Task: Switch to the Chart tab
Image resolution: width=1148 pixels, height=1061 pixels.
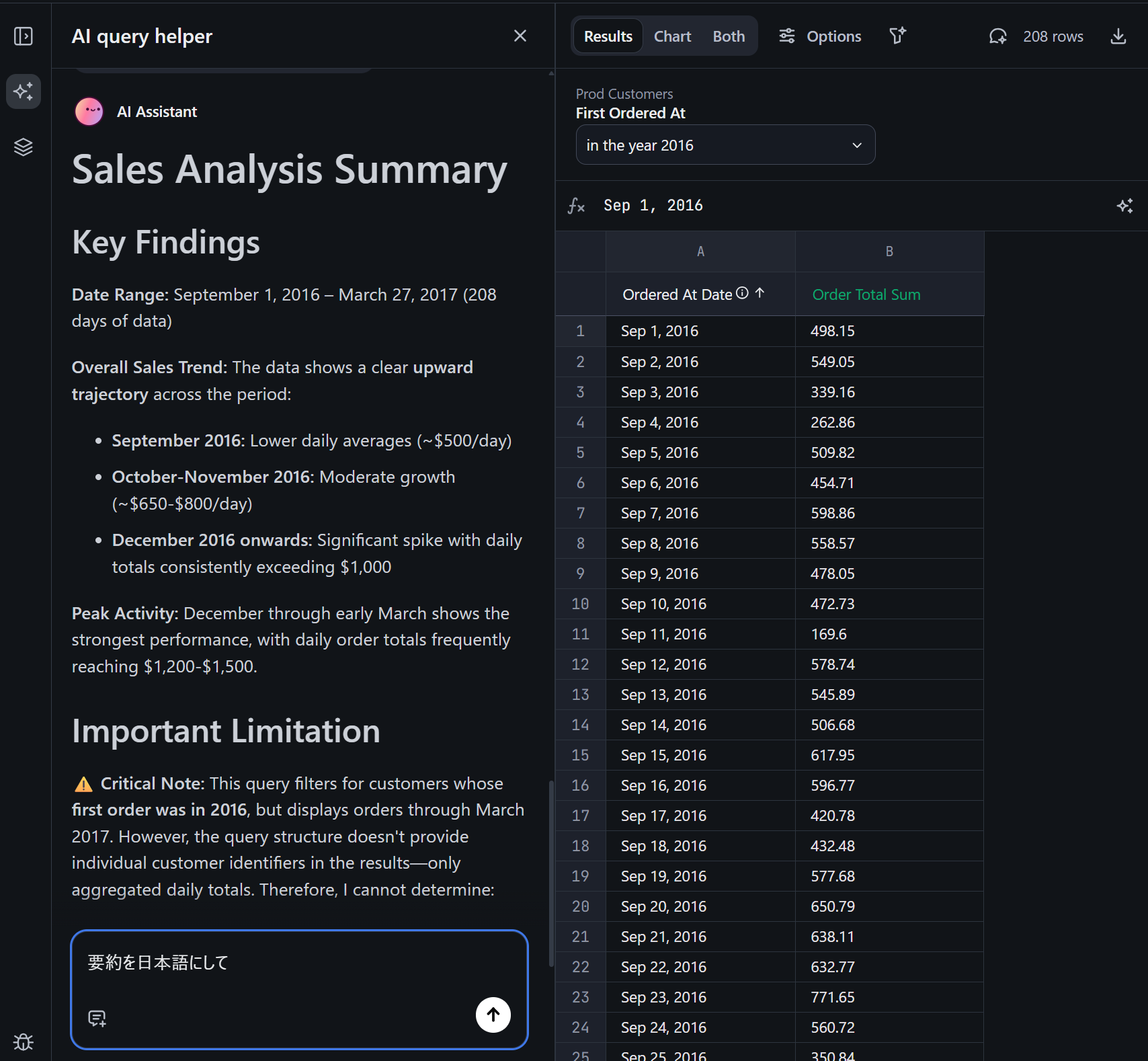Action: [x=672, y=36]
